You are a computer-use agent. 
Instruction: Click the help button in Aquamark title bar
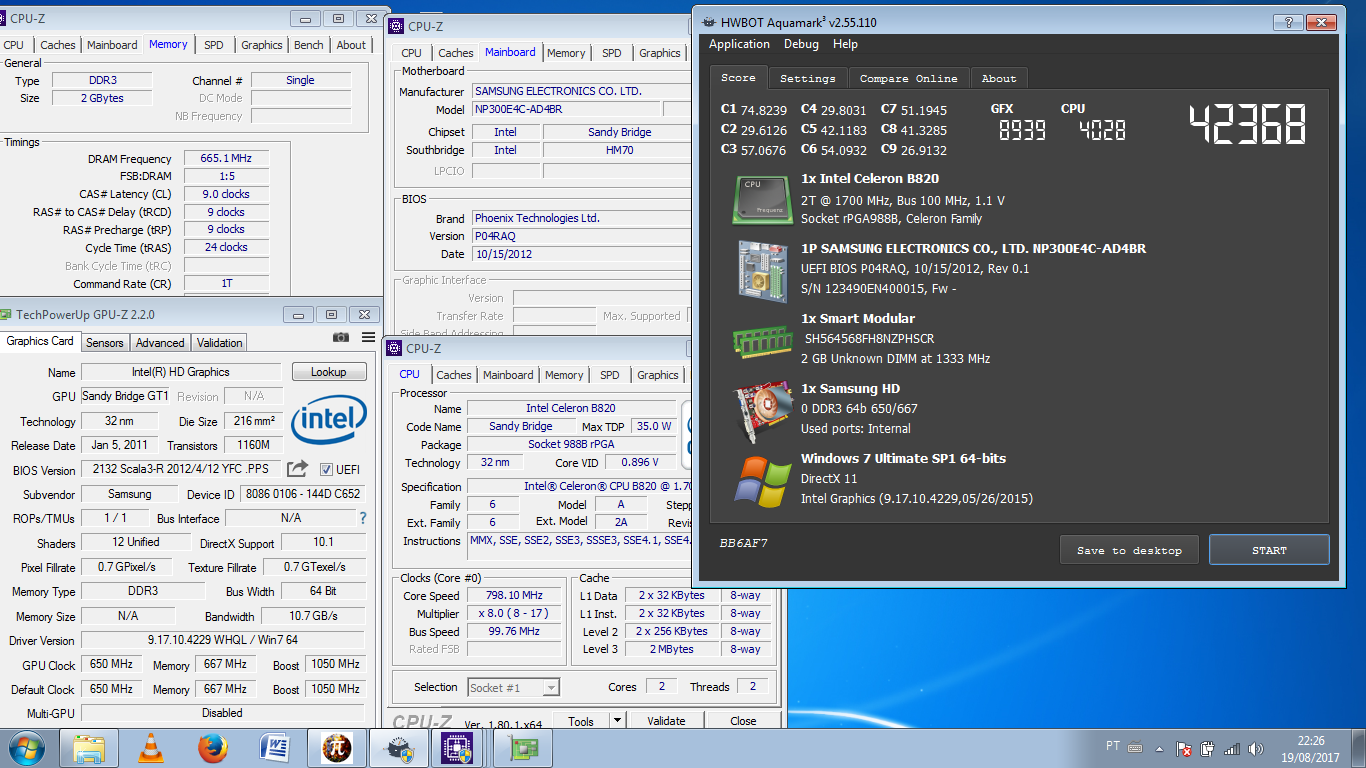point(1289,23)
